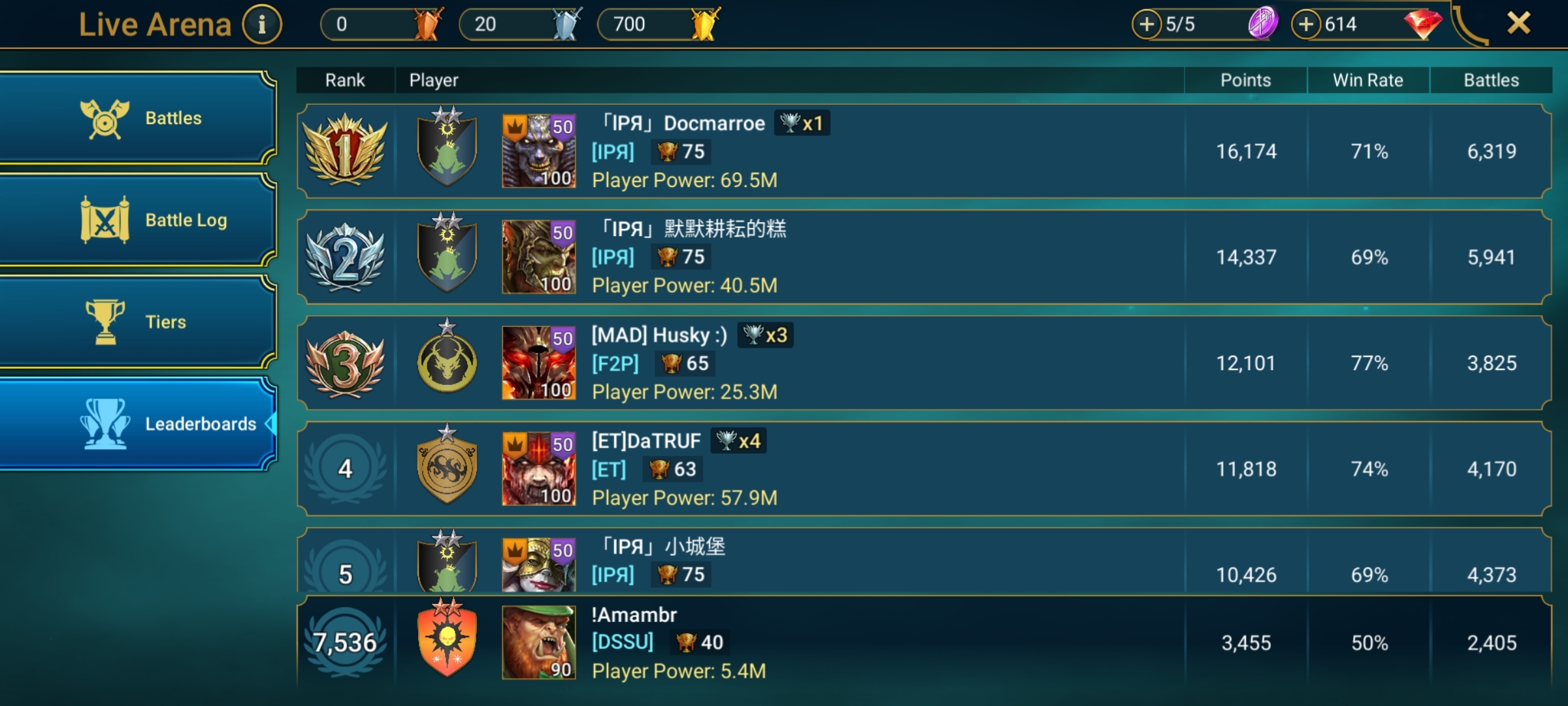Open Docmarroe's champion avatar

(539, 151)
